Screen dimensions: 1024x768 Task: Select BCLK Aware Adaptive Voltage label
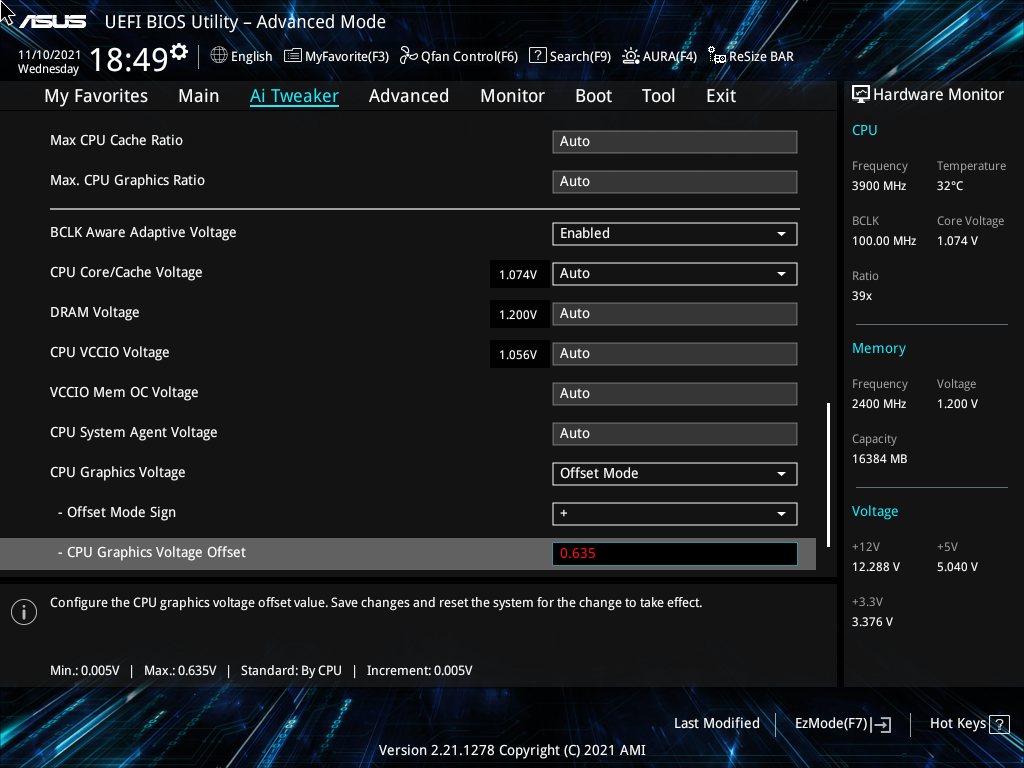pyautogui.click(x=143, y=232)
